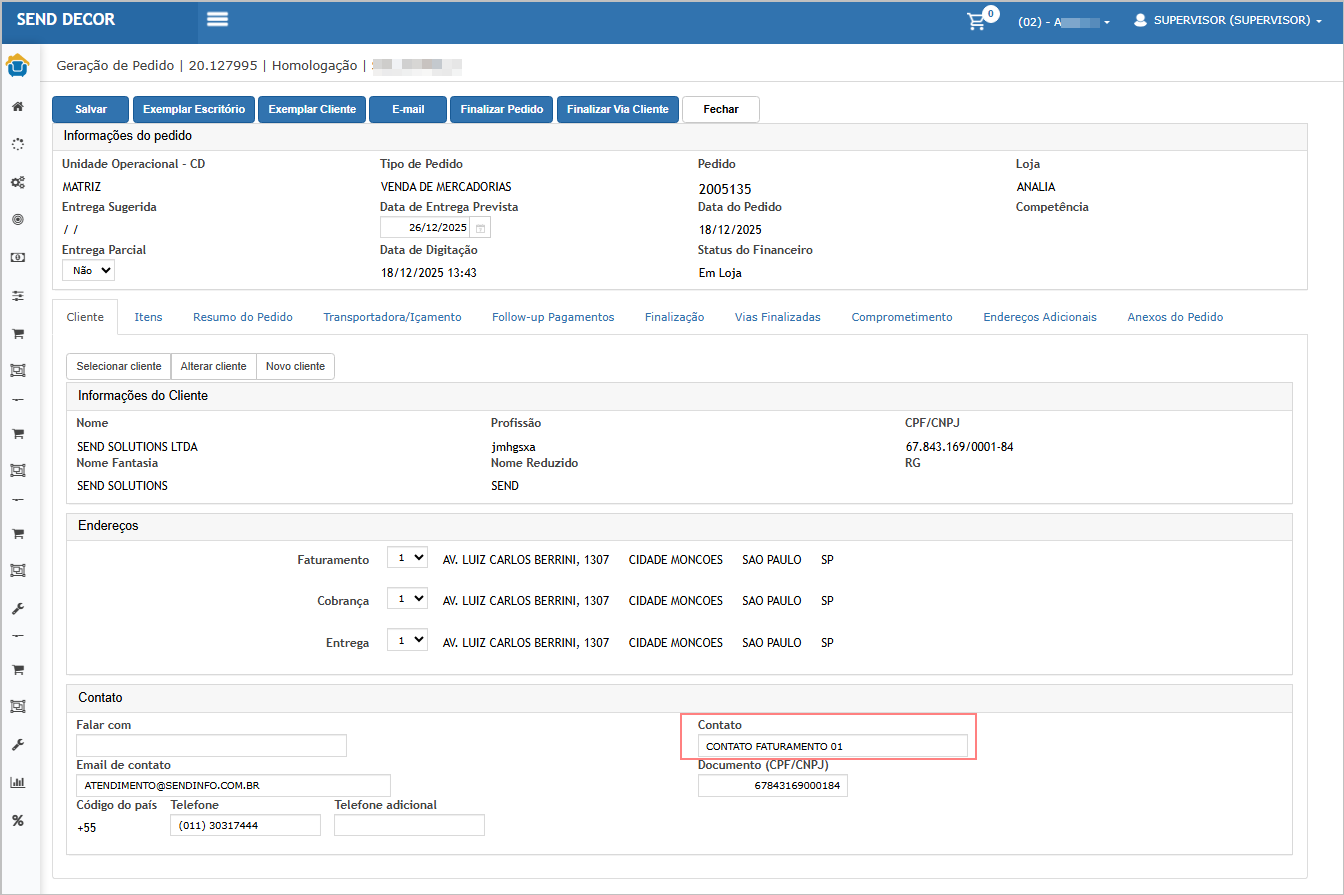The height and width of the screenshot is (895, 1344).
Task: Open the Transportadora/Içamento tab
Action: (x=392, y=317)
